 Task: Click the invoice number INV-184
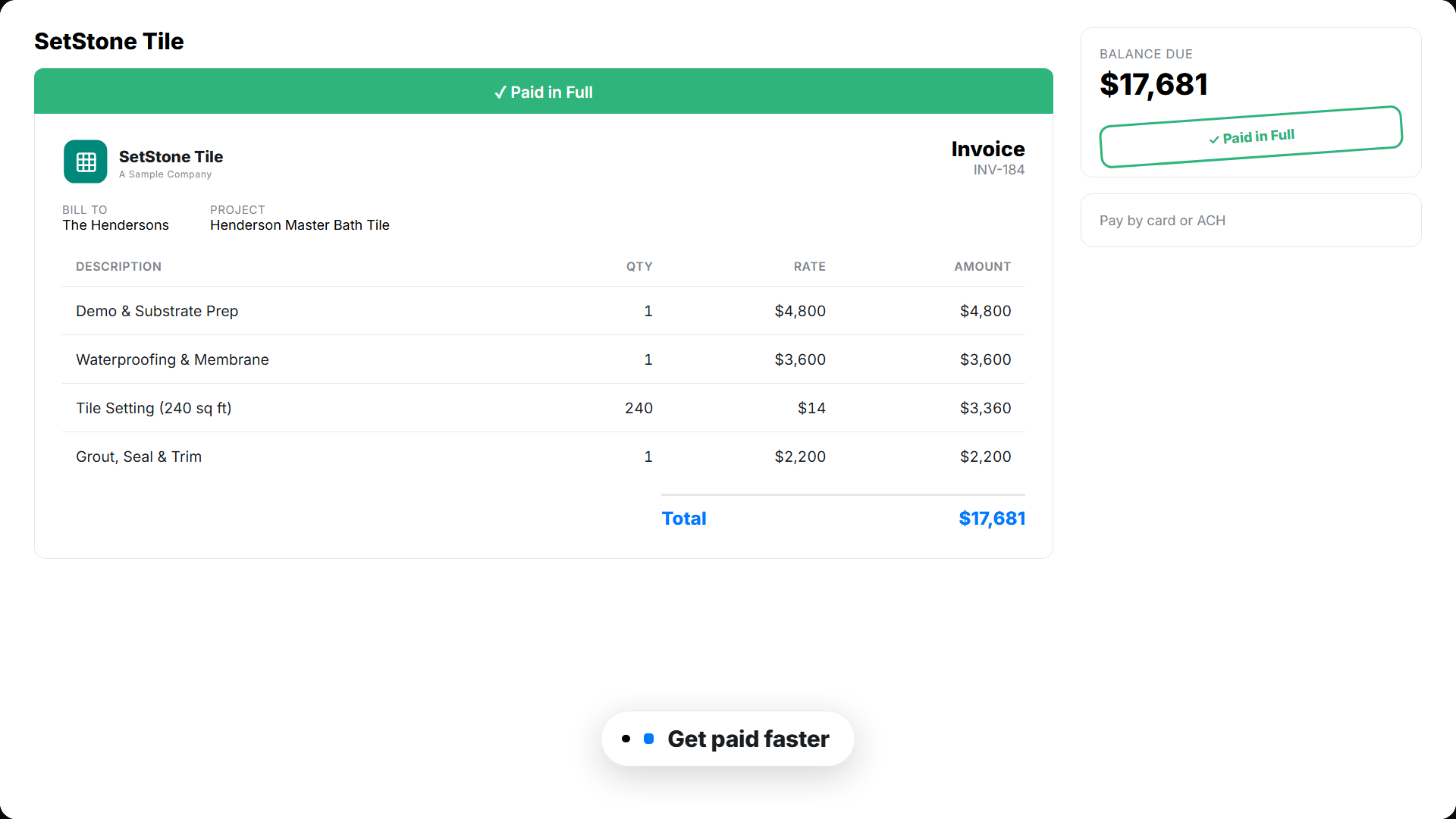999,170
